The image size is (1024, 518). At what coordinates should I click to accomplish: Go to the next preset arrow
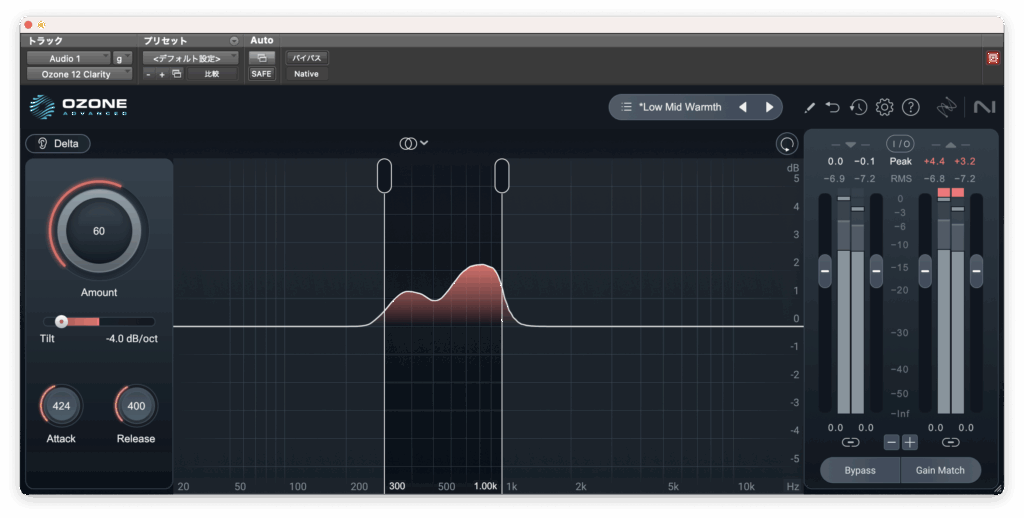click(x=769, y=107)
